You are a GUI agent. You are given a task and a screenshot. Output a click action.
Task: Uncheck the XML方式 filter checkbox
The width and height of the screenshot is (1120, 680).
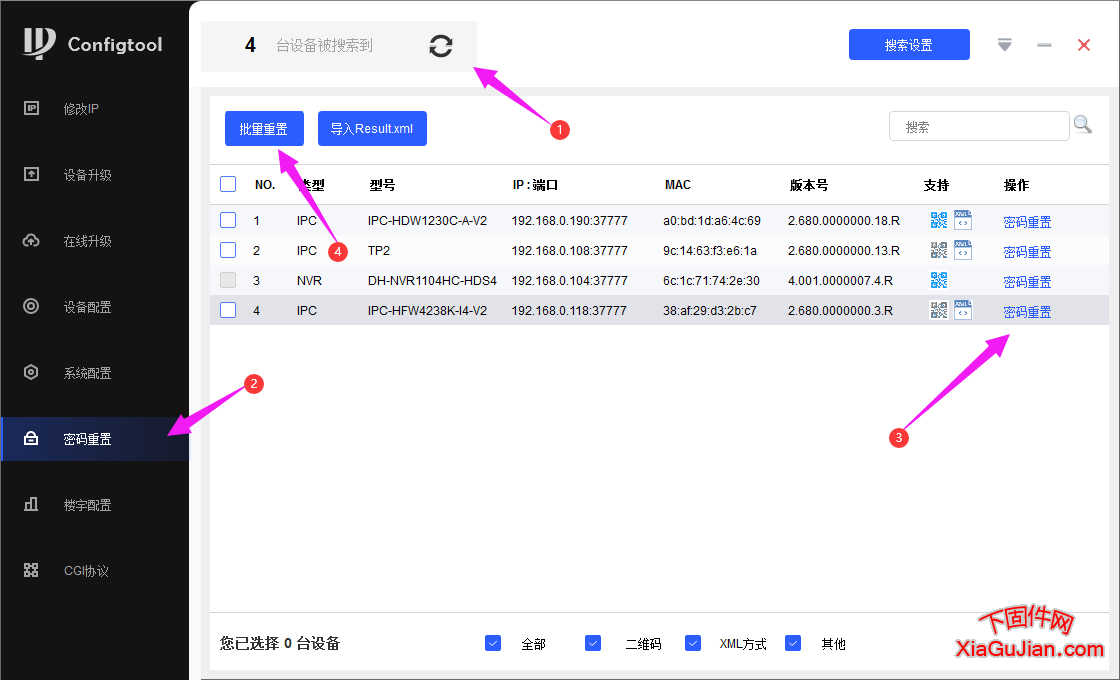tap(693, 643)
